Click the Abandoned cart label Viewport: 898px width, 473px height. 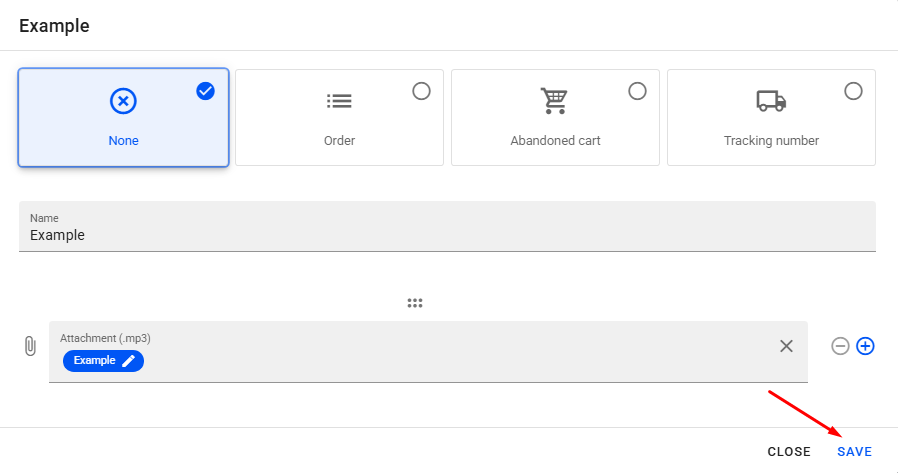click(555, 141)
